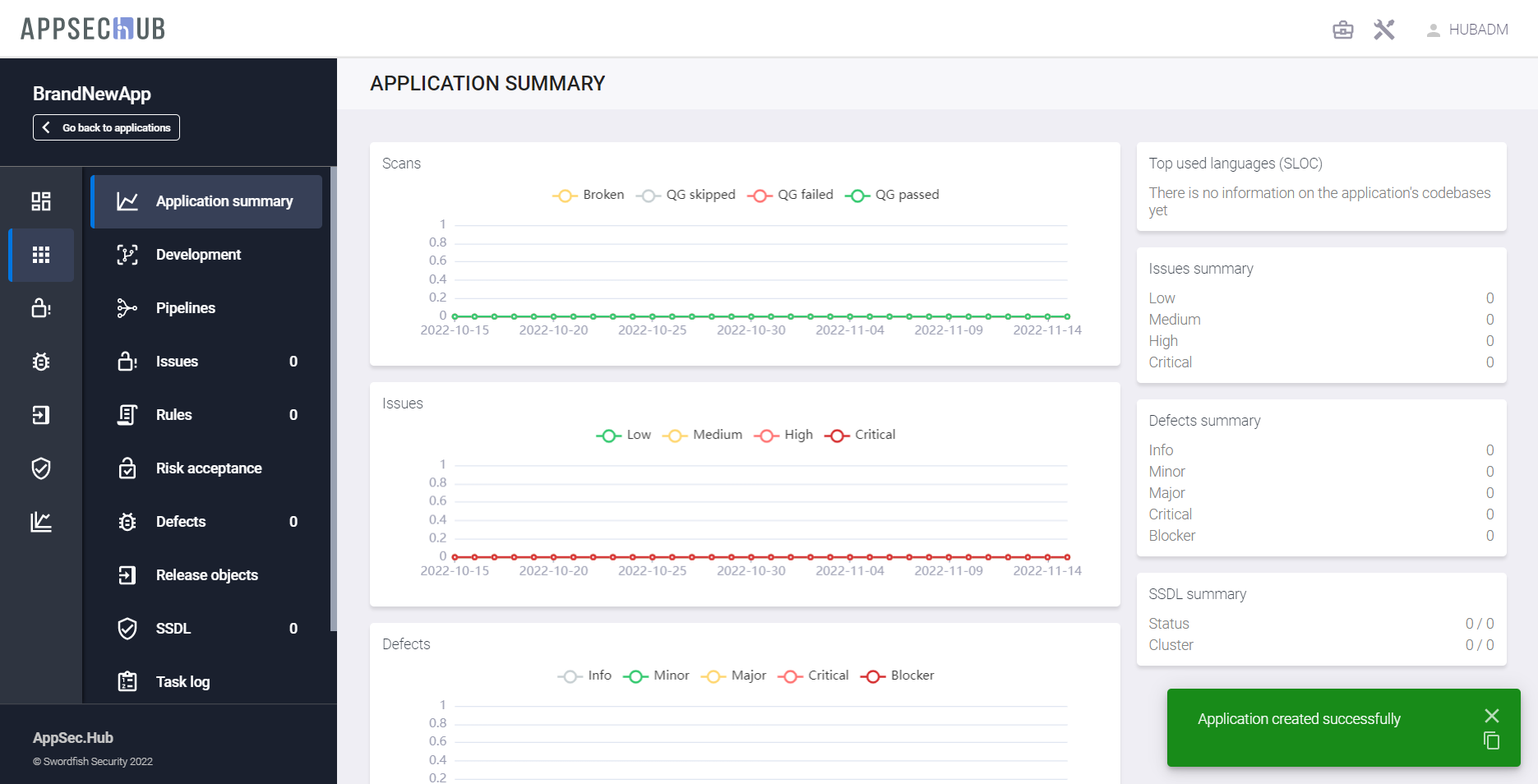Open the tools wrench icon in header
This screenshot has width=1538, height=784.
point(1384,30)
